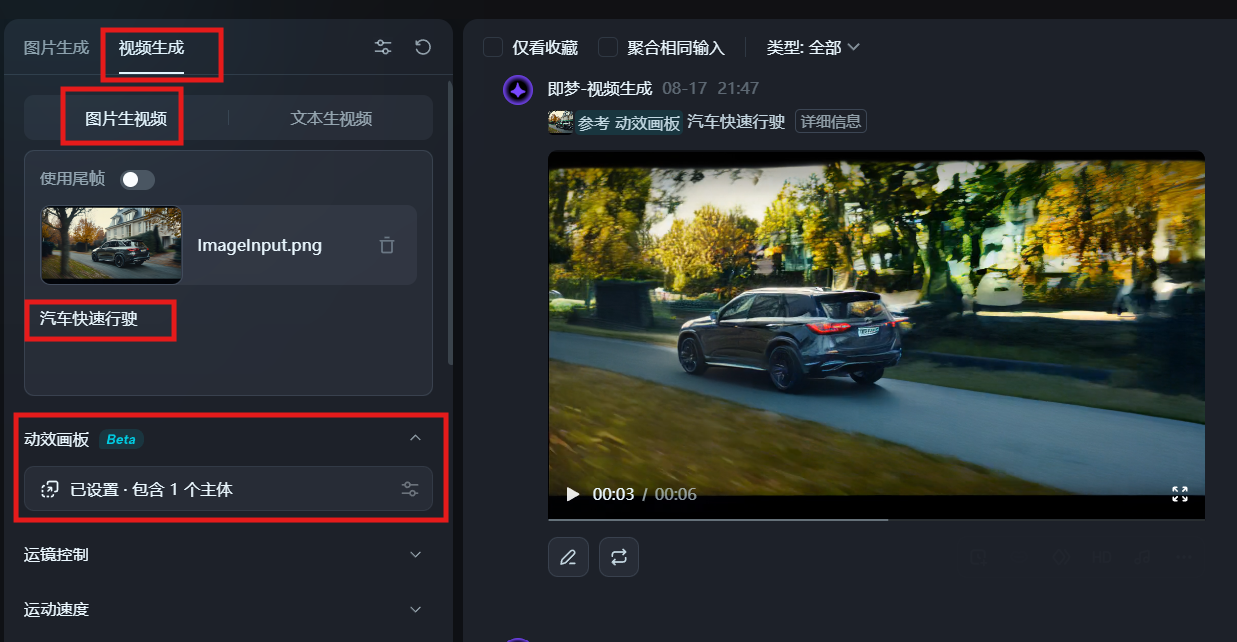Select the 视频生成 tab
The height and width of the screenshot is (642, 1237).
151,47
